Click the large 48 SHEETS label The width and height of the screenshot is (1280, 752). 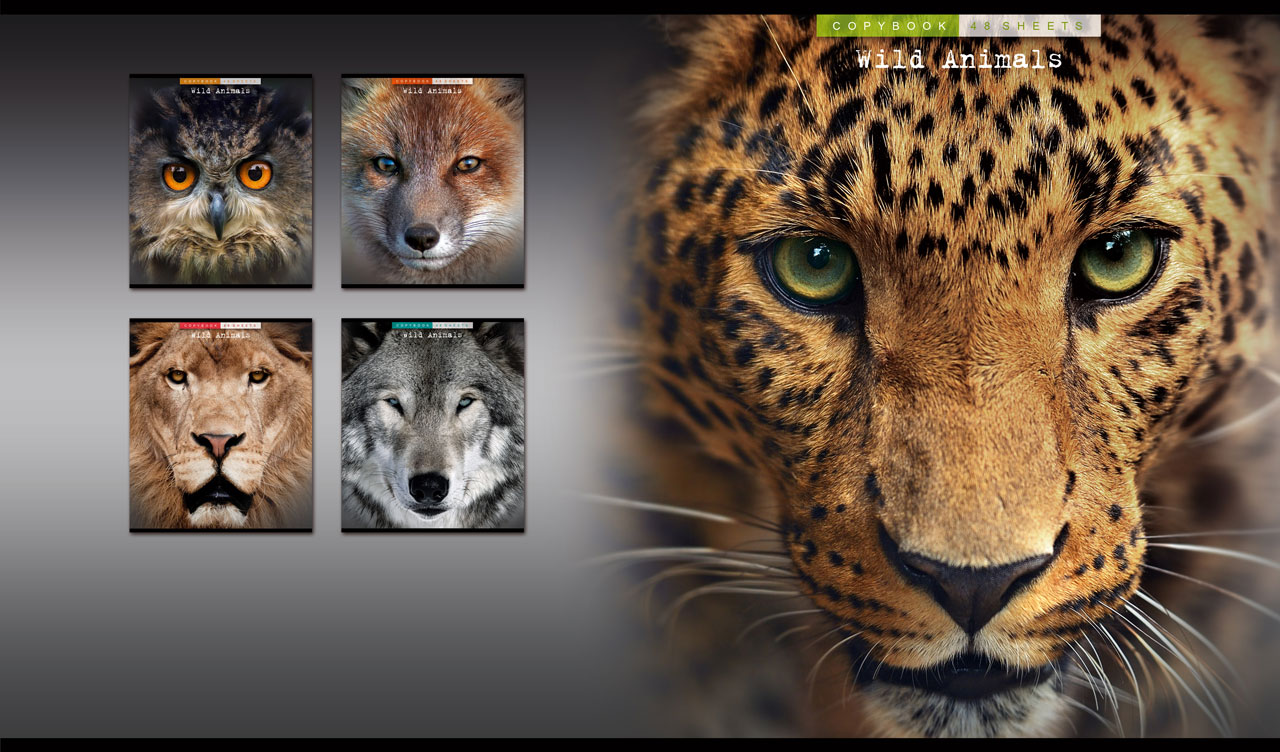click(x=1029, y=26)
